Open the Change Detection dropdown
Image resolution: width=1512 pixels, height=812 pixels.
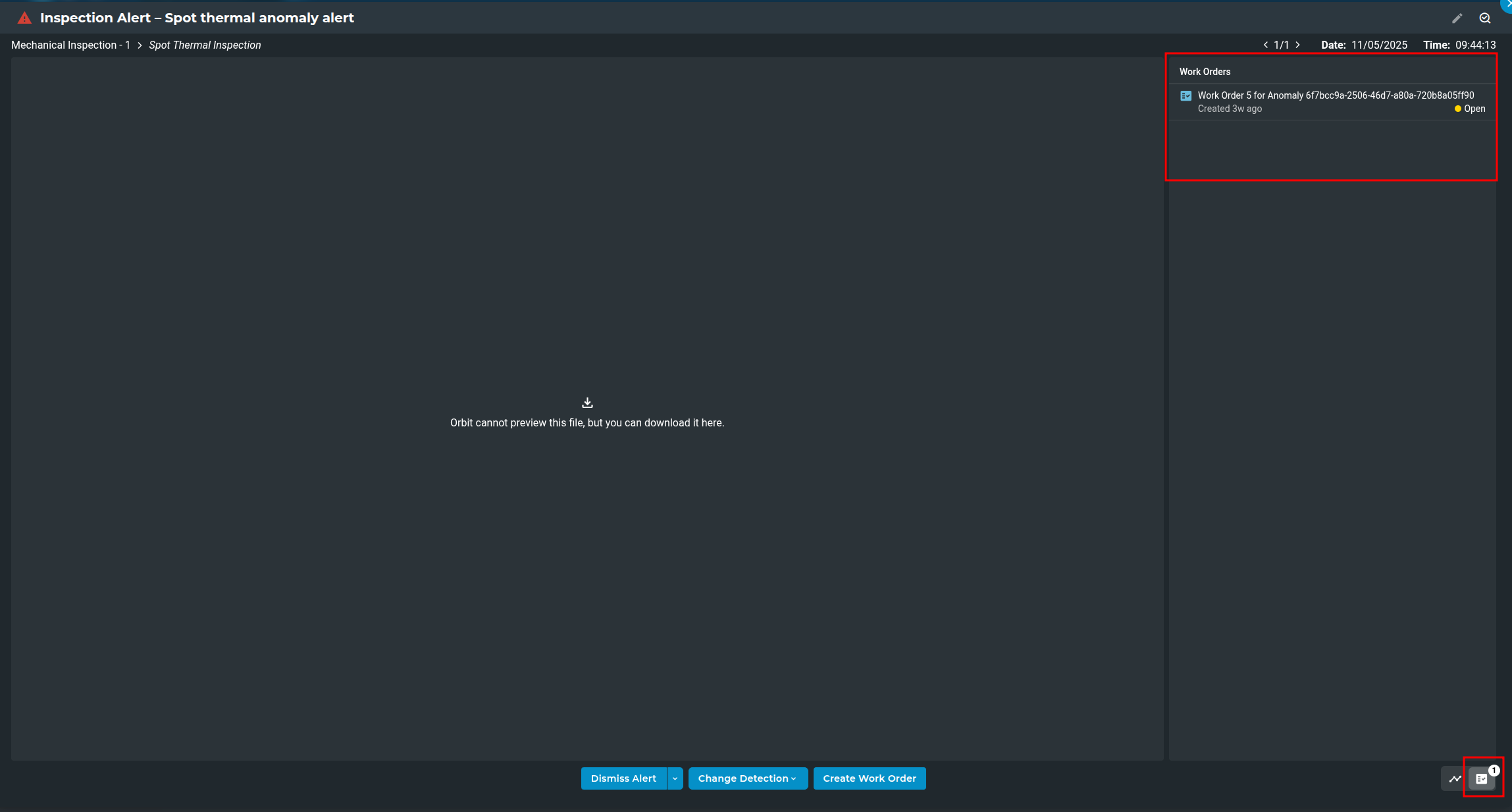pyautogui.click(x=747, y=778)
